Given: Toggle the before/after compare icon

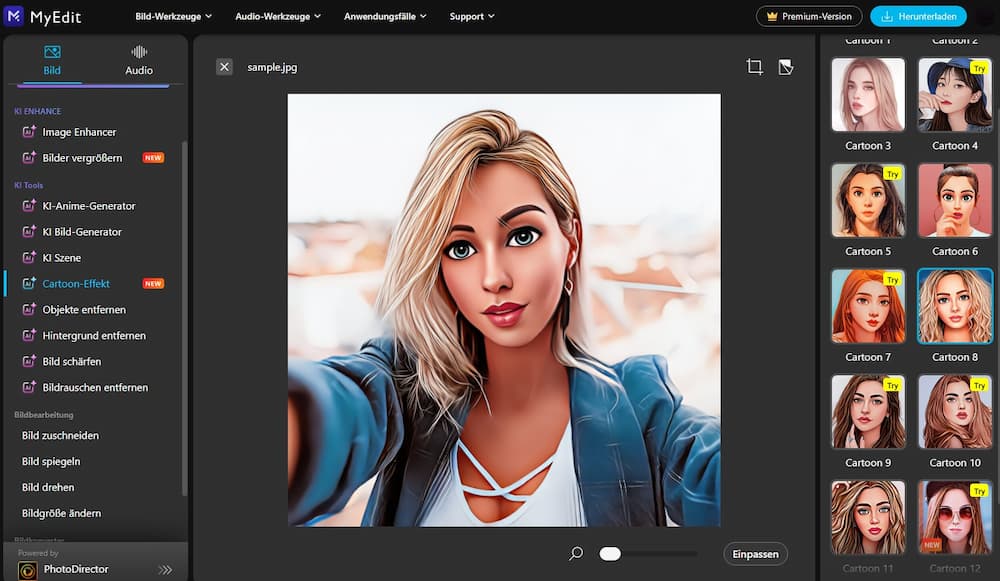Looking at the screenshot, I should point(786,67).
